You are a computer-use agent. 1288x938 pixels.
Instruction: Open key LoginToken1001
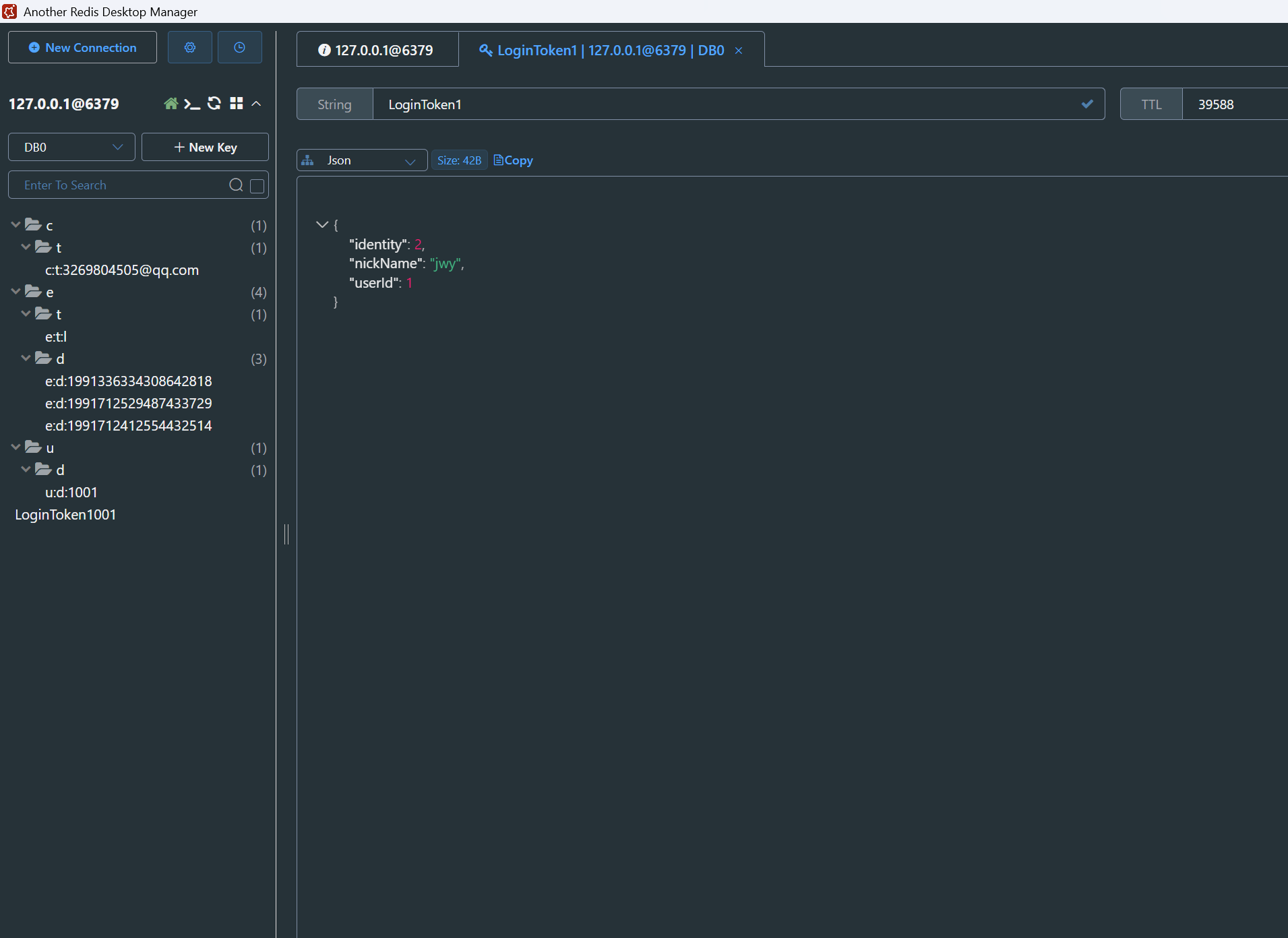[65, 514]
